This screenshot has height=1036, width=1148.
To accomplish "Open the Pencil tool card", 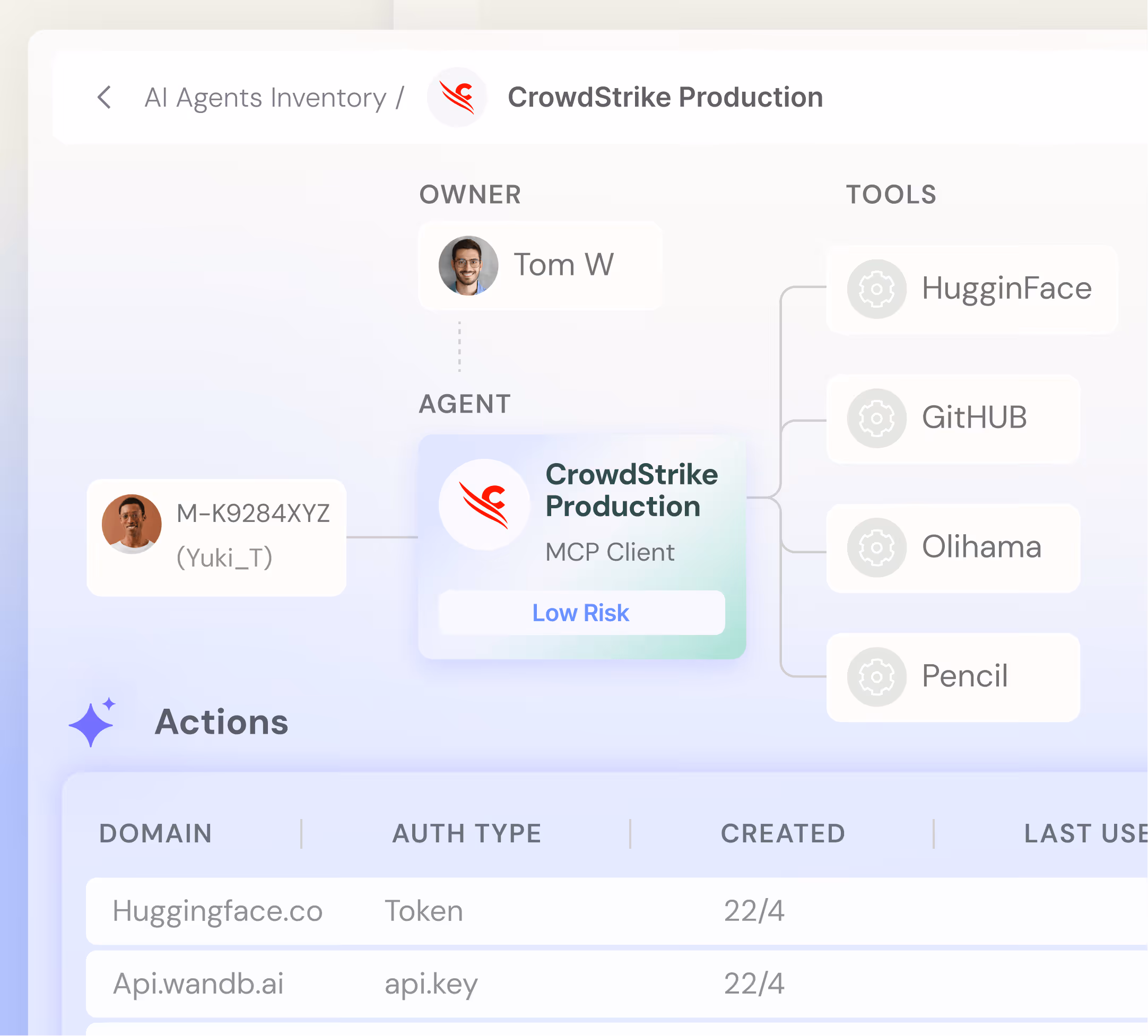I will [x=953, y=677].
